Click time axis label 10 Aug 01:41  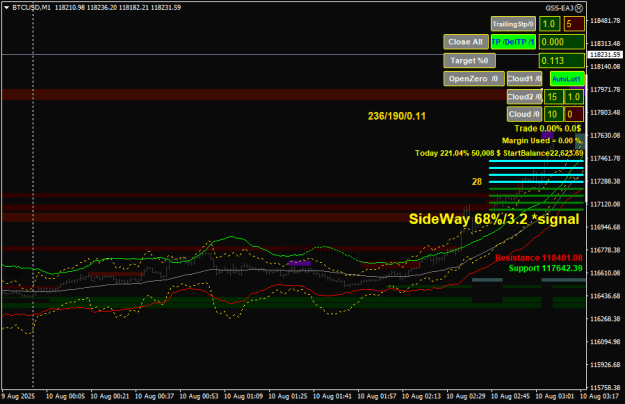click(332, 396)
